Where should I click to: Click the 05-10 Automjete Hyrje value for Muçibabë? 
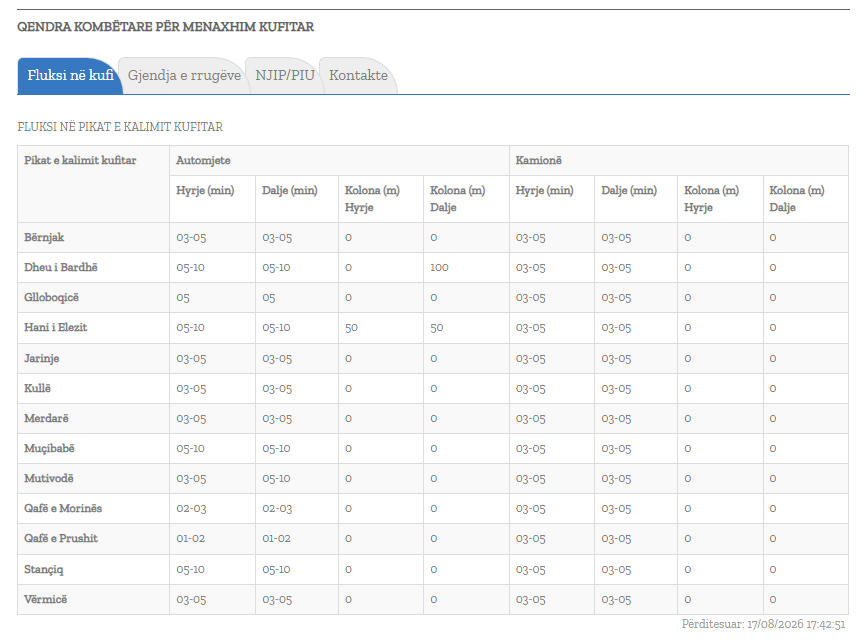(190, 449)
